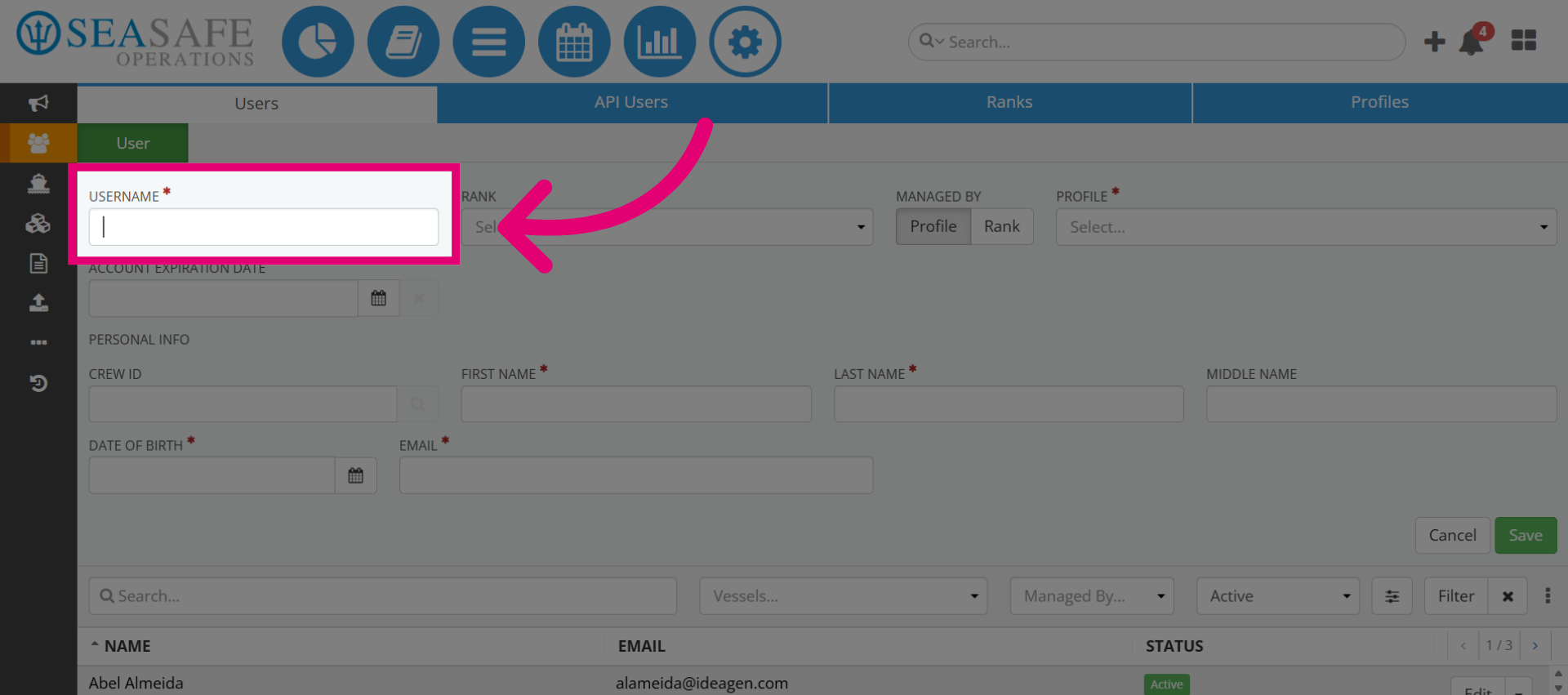Open the history sidebar icon
This screenshot has width=1568, height=695.
pyautogui.click(x=38, y=382)
